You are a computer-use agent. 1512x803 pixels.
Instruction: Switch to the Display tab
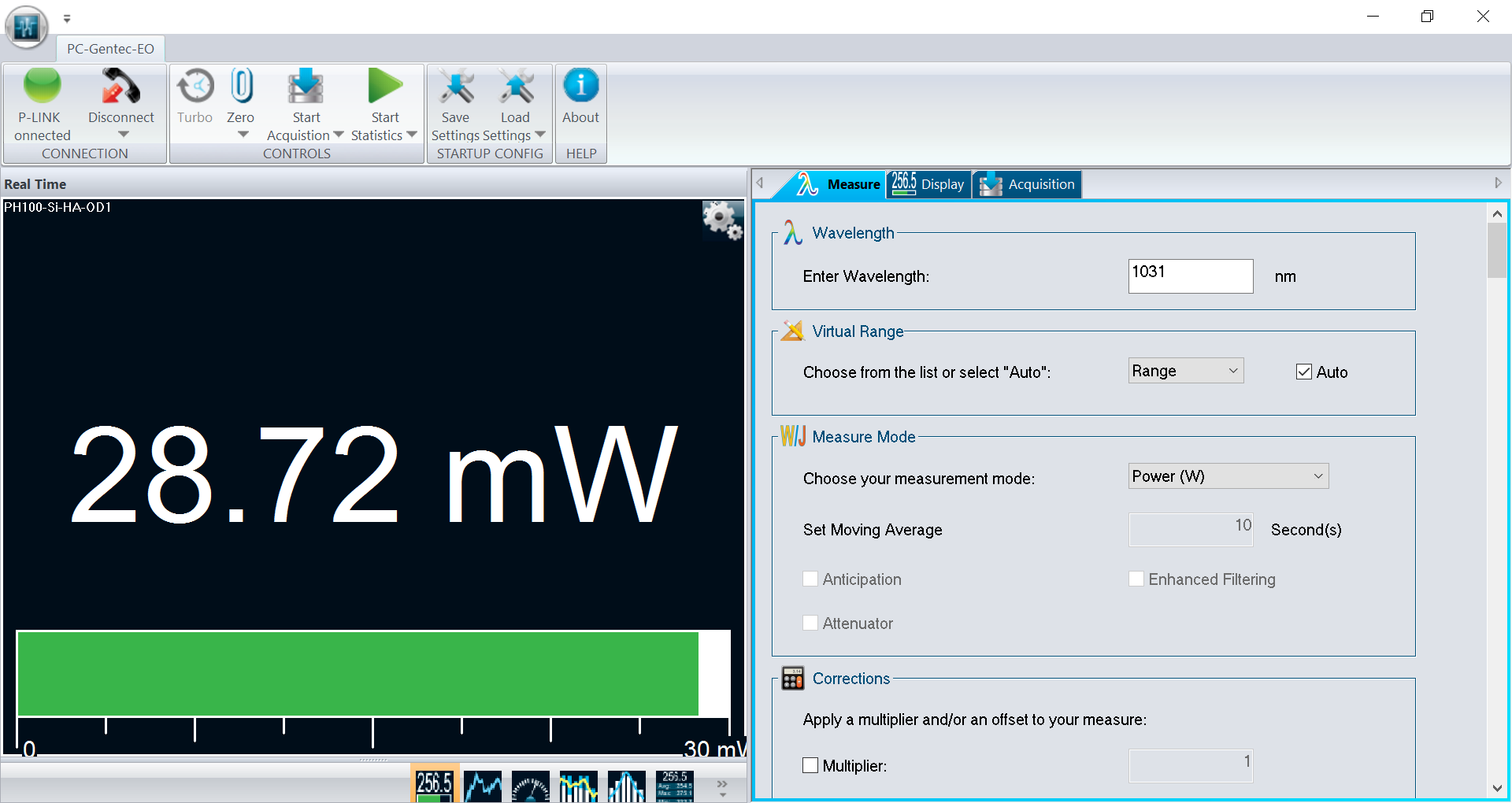929,184
